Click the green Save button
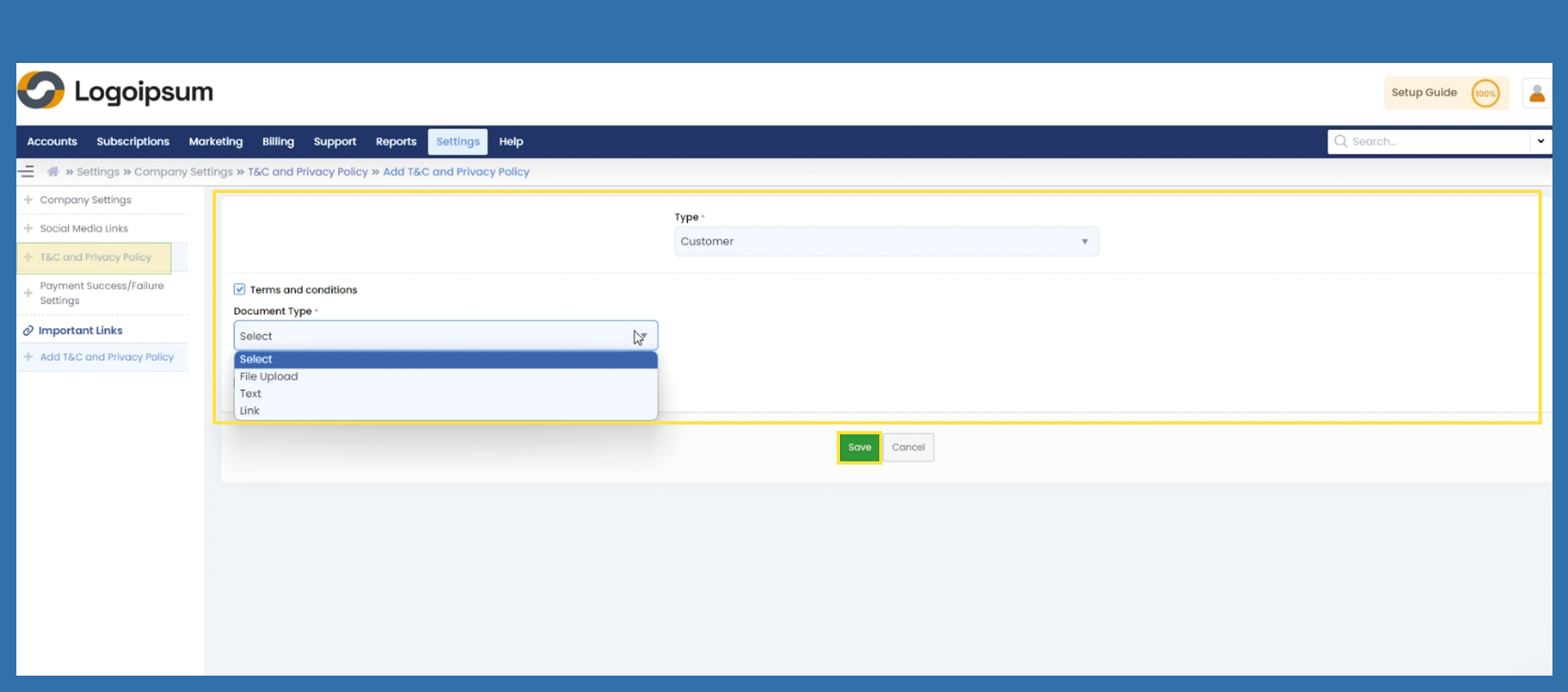Viewport: 1568px width, 692px height. [x=859, y=447]
